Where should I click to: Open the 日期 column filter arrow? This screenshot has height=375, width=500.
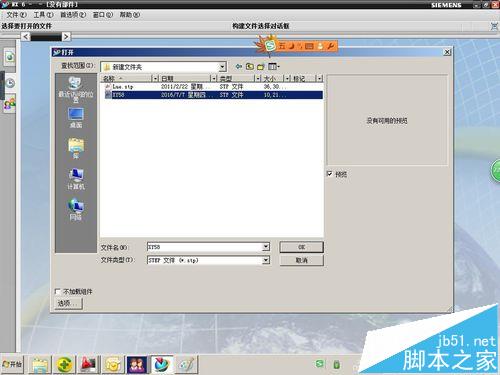point(214,78)
